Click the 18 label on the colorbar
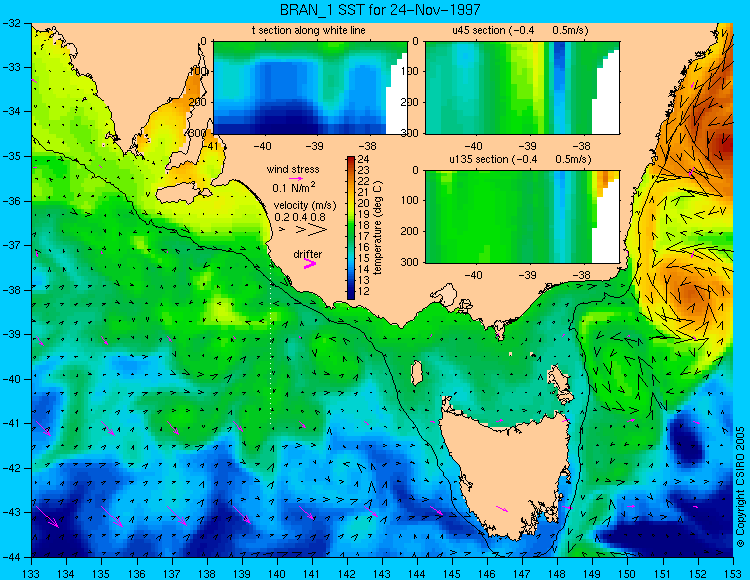This screenshot has height=580, width=750. point(364,225)
